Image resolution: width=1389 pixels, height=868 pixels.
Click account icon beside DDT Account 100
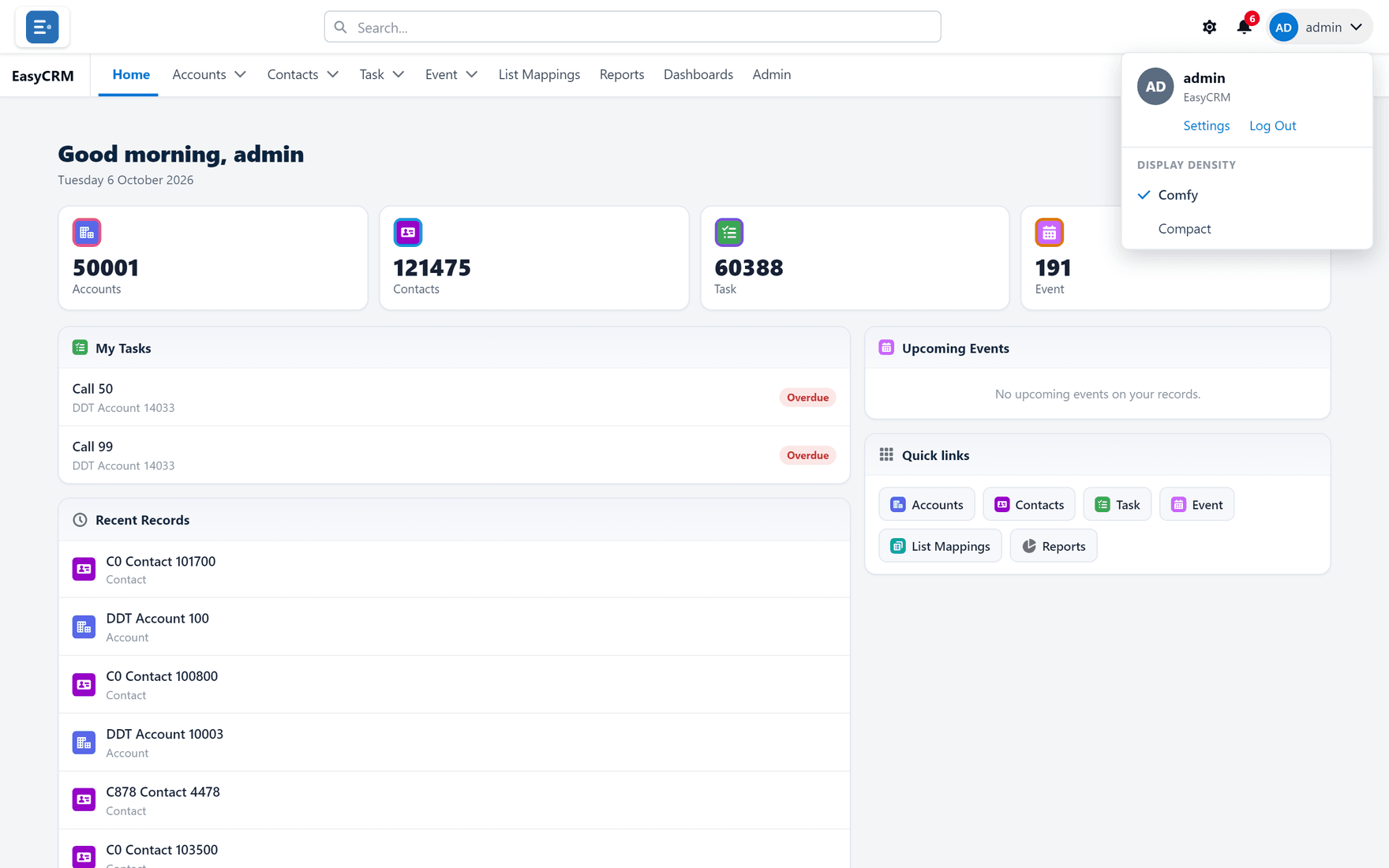(x=84, y=627)
